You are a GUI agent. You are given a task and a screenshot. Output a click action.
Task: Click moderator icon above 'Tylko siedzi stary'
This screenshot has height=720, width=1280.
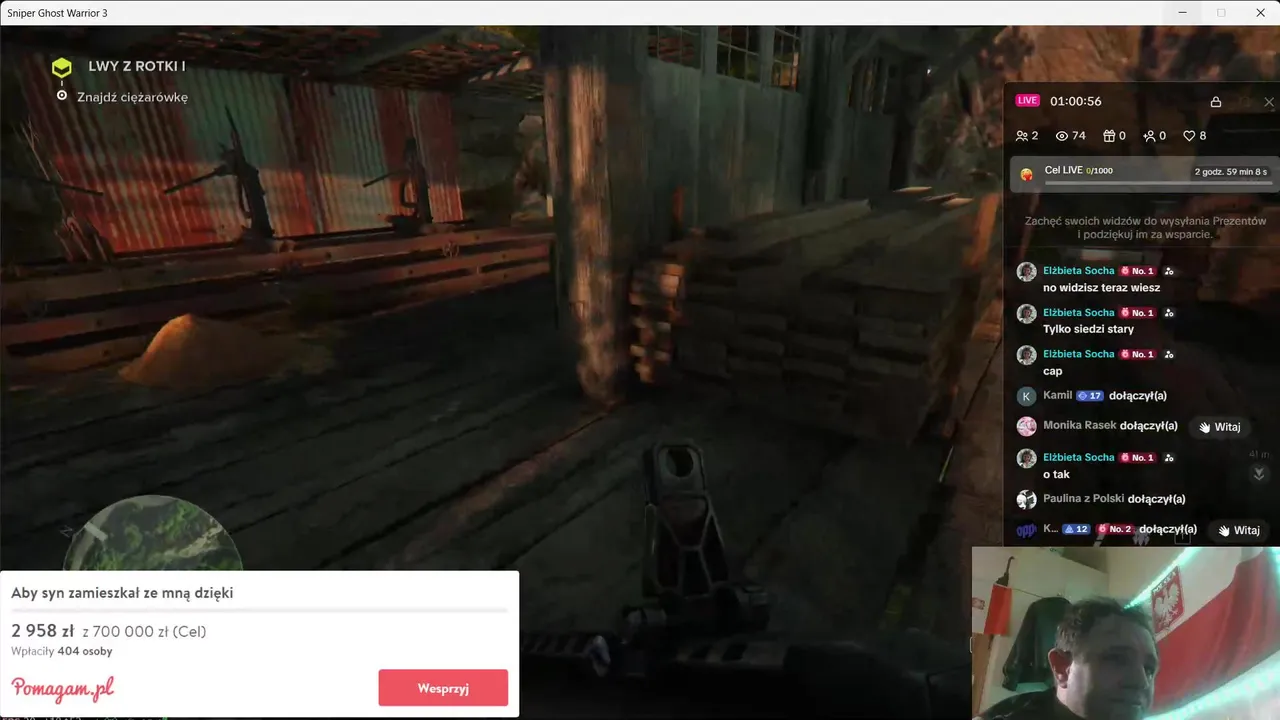pyautogui.click(x=1169, y=312)
